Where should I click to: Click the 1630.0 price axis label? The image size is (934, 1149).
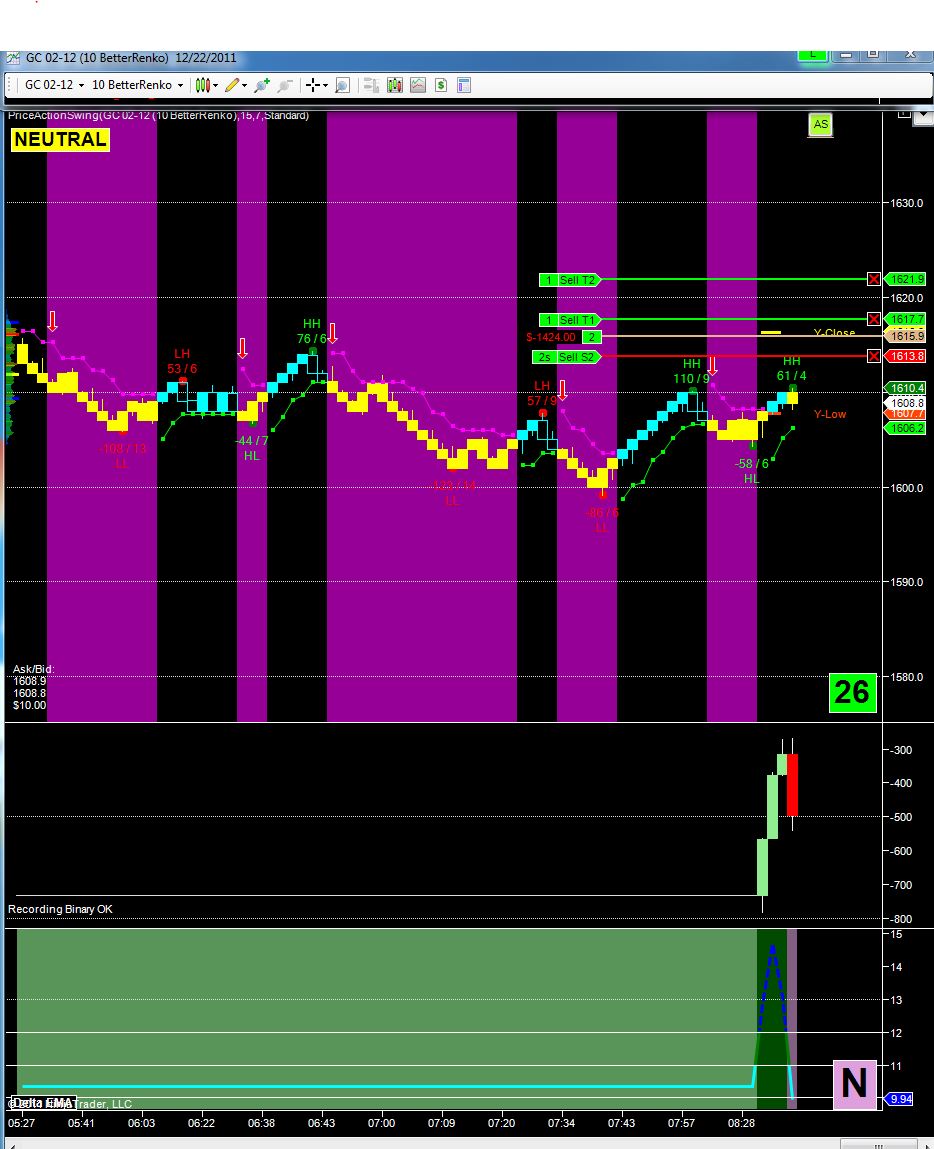907,203
